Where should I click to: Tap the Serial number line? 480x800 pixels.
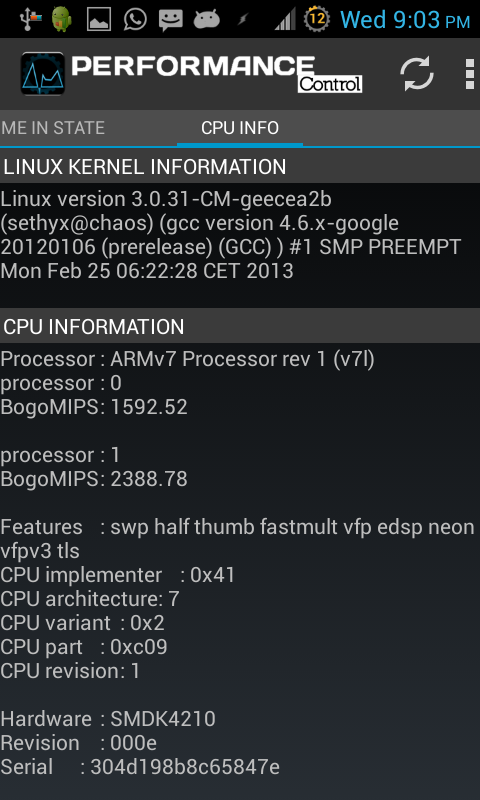140,767
